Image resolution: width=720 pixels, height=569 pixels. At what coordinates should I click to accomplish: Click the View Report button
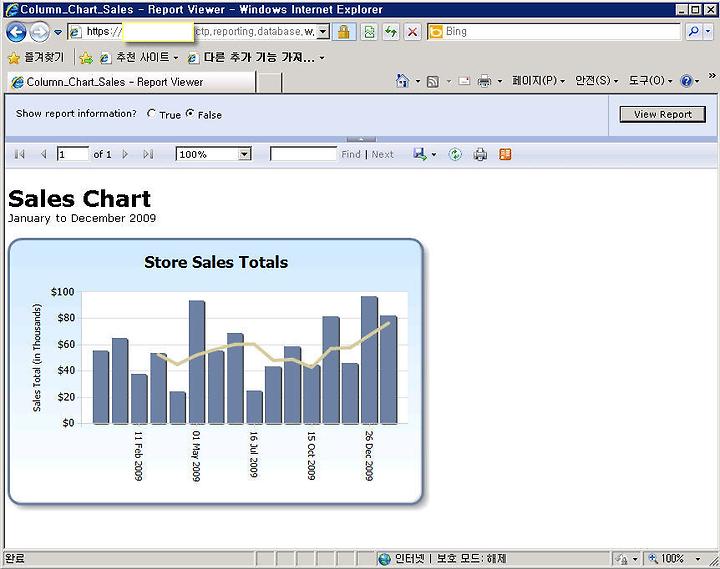click(x=663, y=114)
